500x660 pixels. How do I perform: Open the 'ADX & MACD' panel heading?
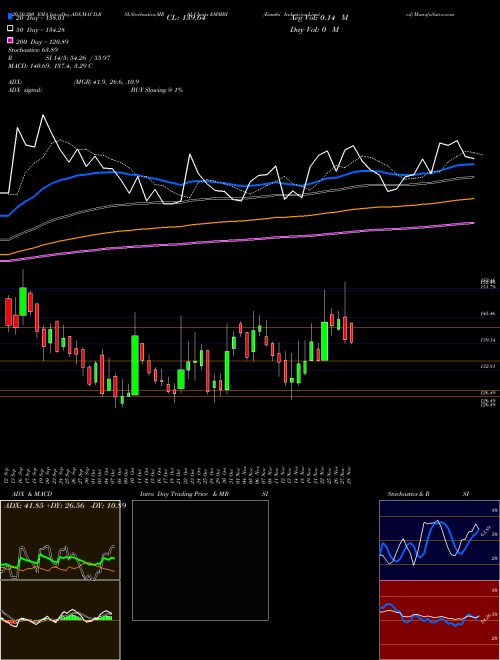point(32,494)
